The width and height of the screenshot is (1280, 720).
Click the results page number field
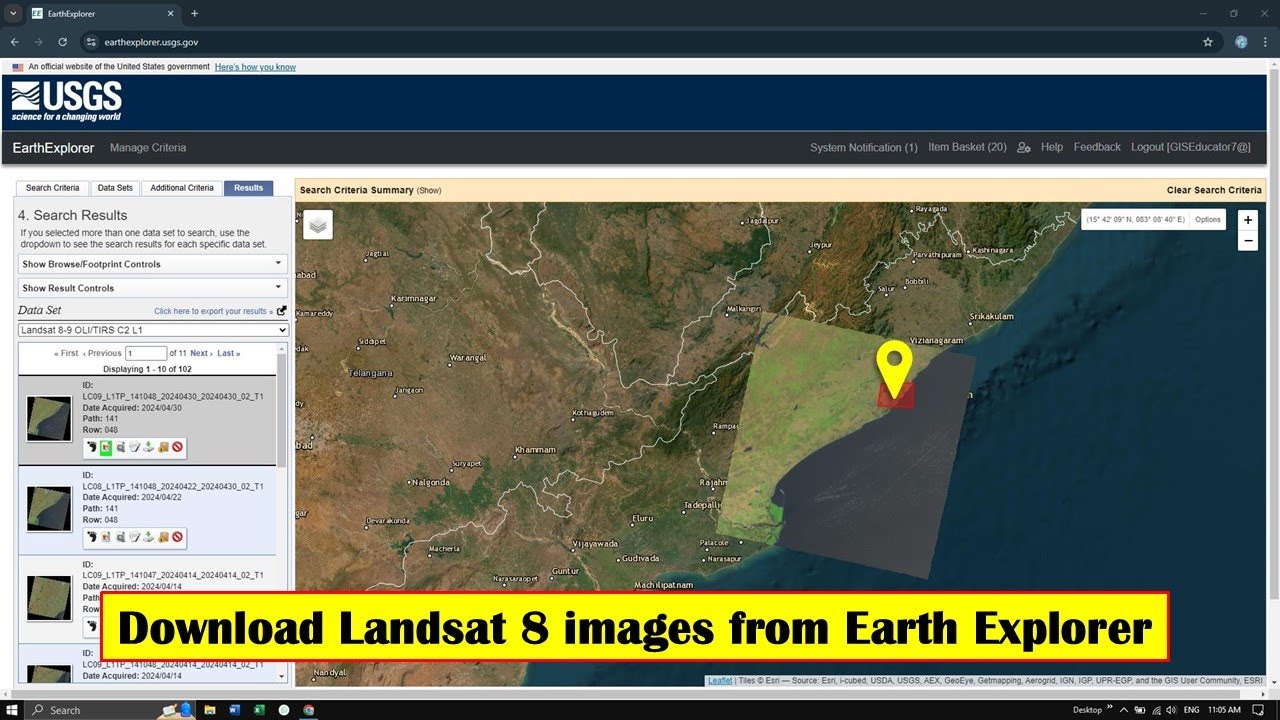146,353
